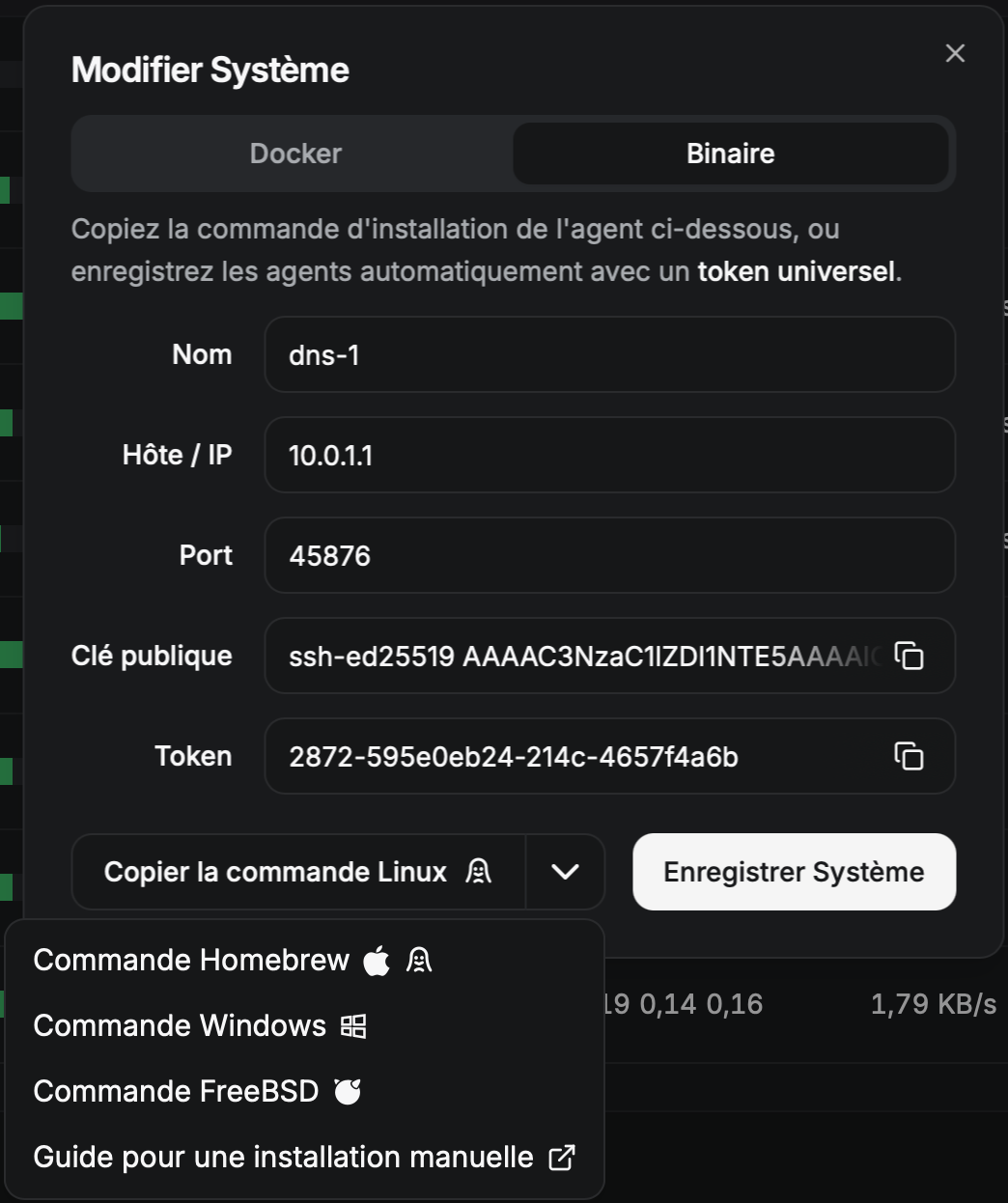Click into the Nom field
This screenshot has width=1008, height=1203.
pos(609,354)
